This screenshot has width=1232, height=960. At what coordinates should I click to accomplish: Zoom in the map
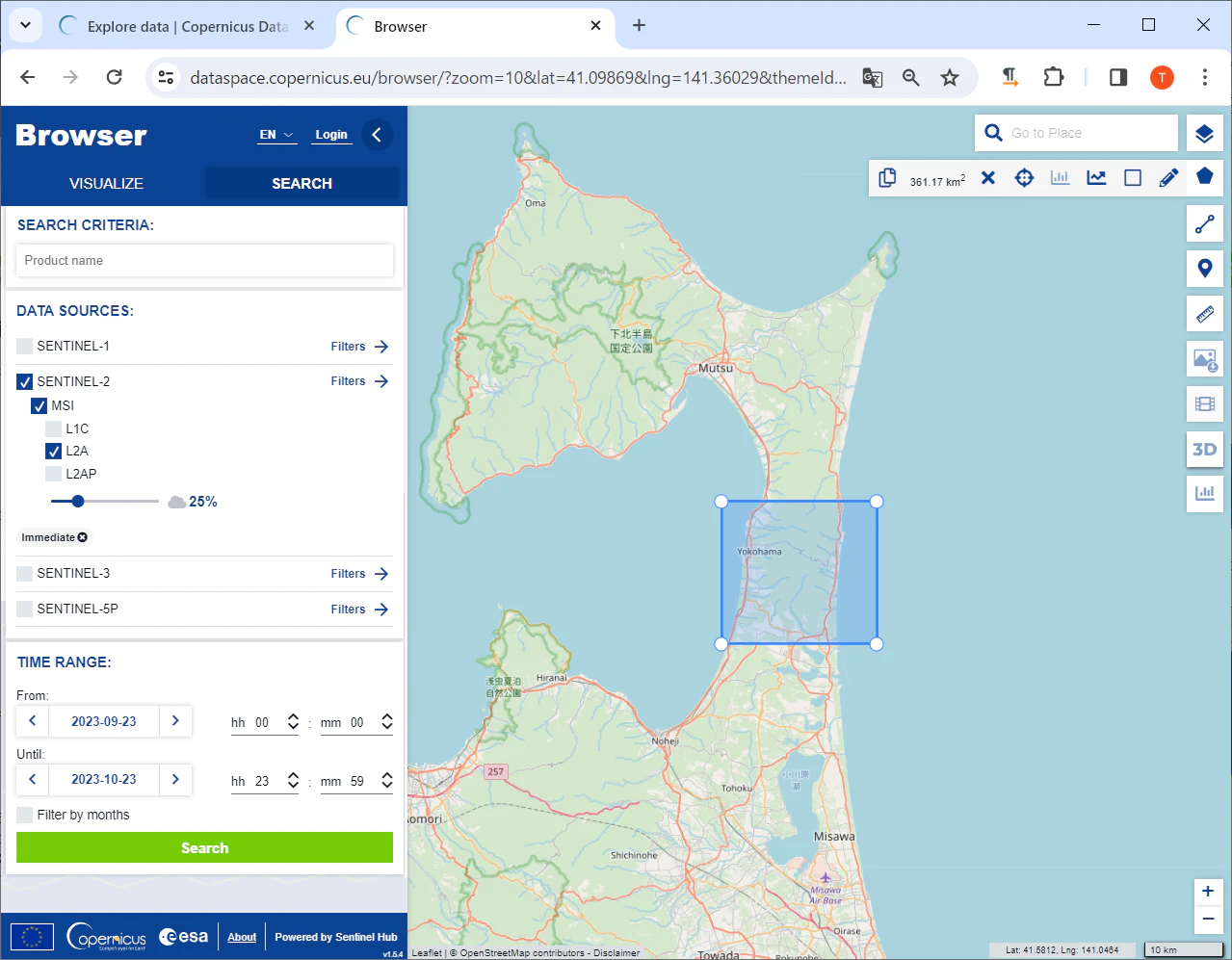1208,892
